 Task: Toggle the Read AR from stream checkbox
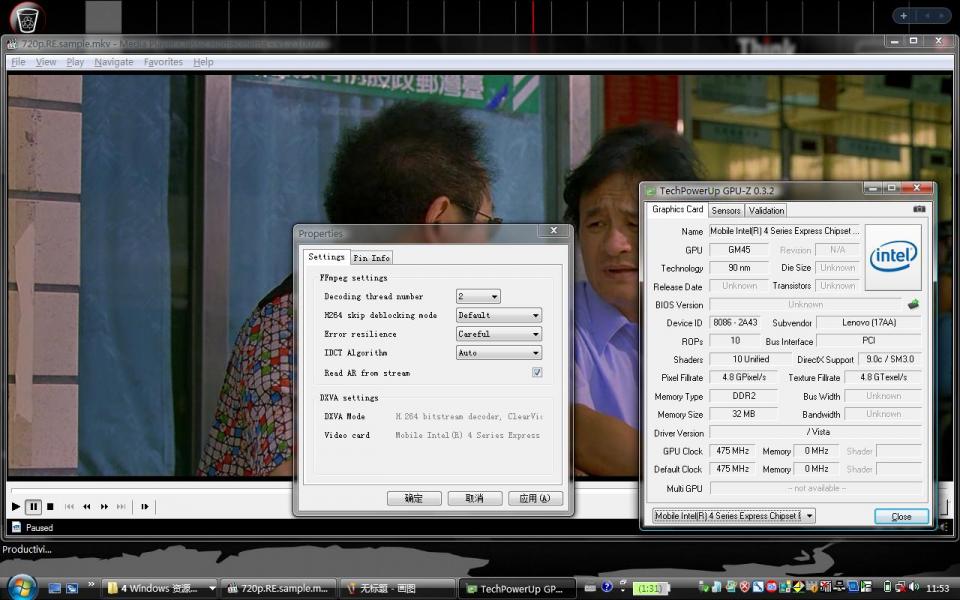(537, 373)
